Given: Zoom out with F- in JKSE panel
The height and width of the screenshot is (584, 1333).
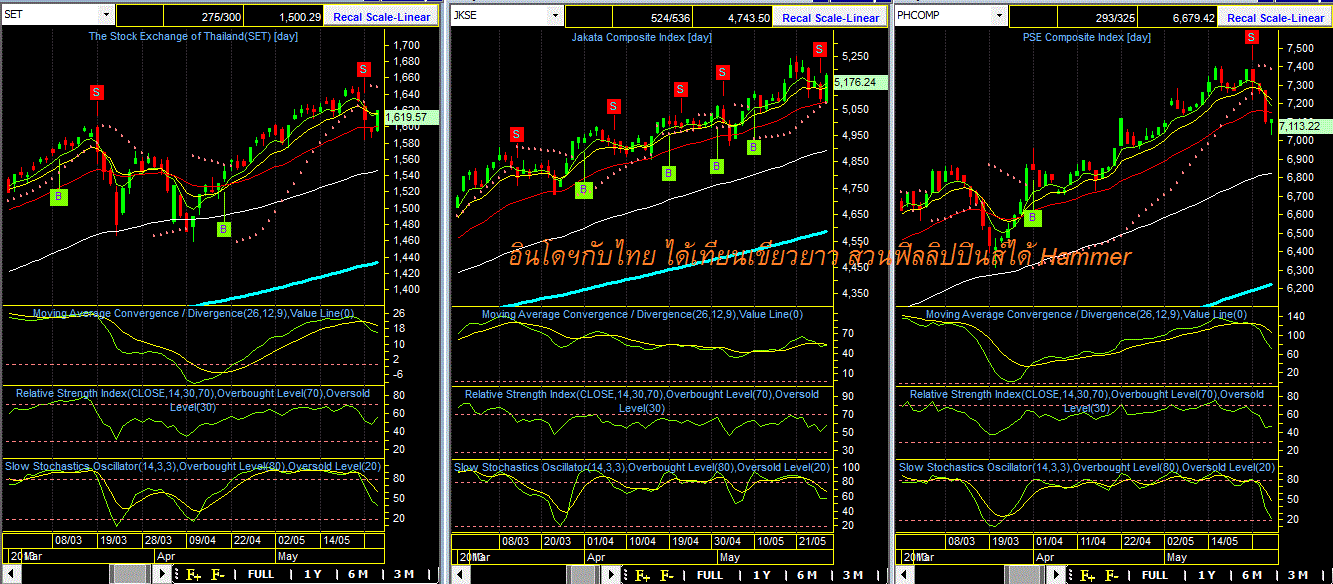Looking at the screenshot, I should point(667,575).
